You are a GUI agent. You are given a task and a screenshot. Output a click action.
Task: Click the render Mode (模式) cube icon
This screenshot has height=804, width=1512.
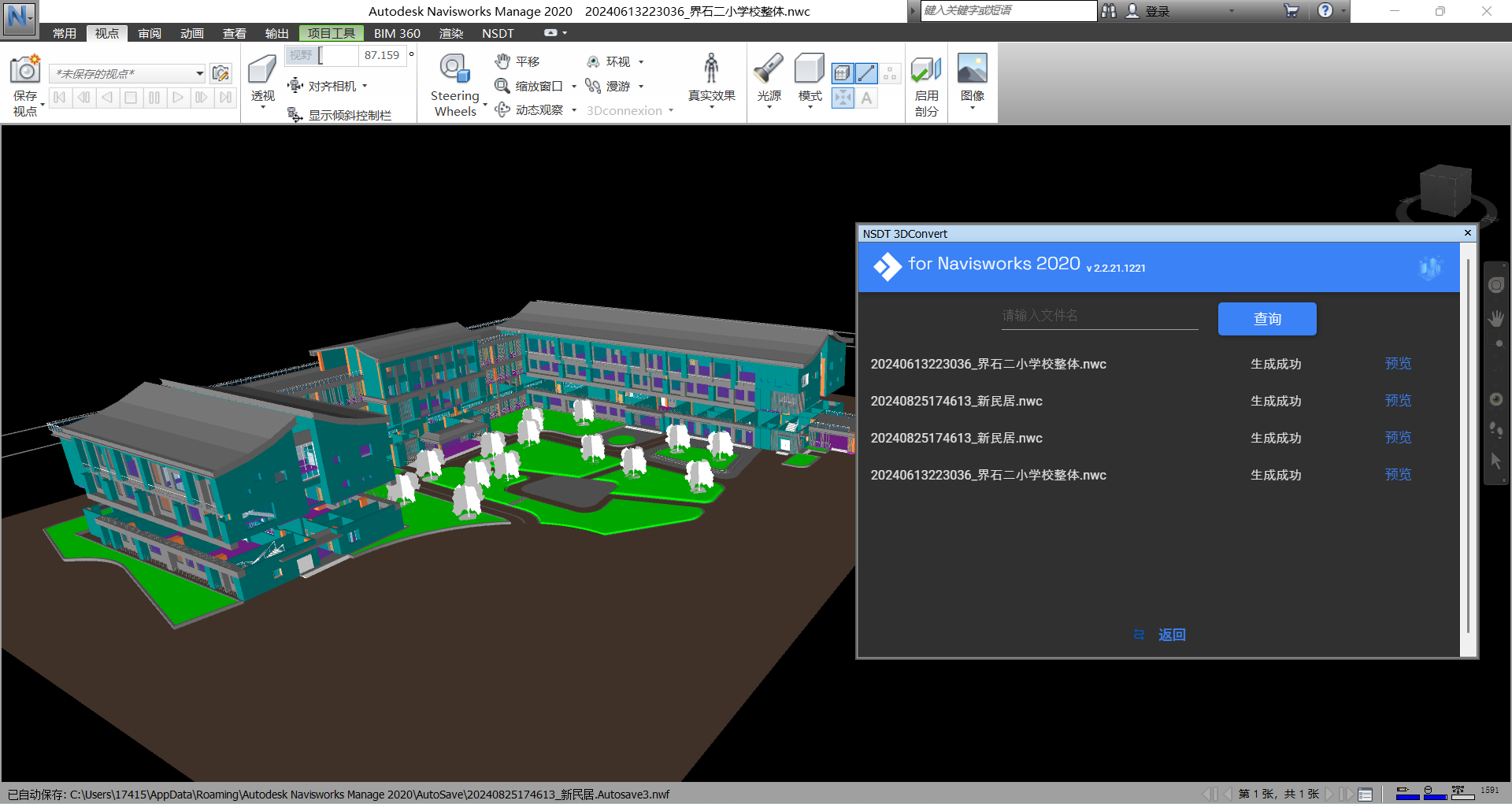[809, 69]
